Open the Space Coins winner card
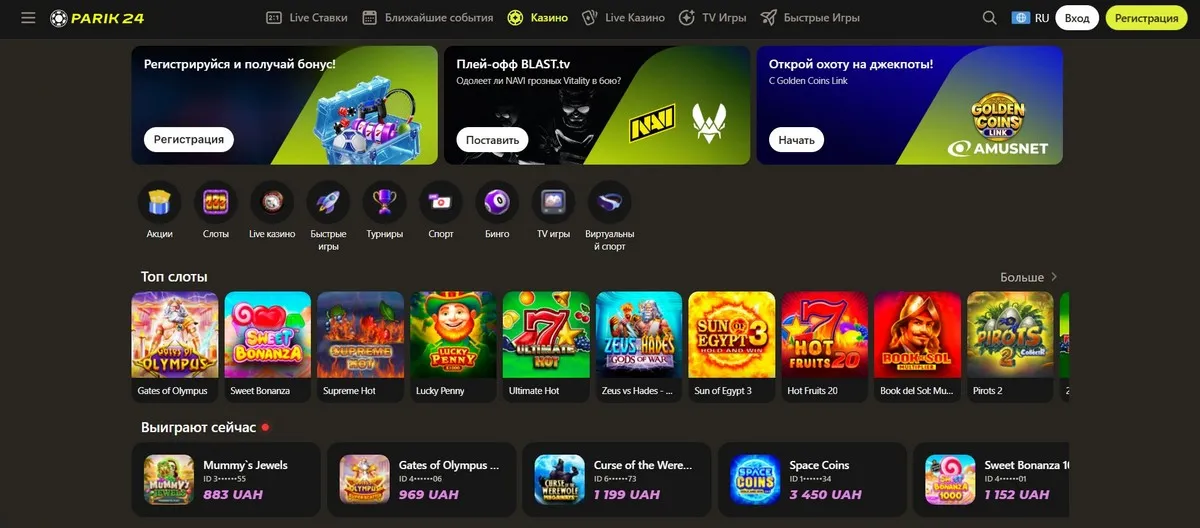This screenshot has height=528, width=1200. (x=812, y=478)
